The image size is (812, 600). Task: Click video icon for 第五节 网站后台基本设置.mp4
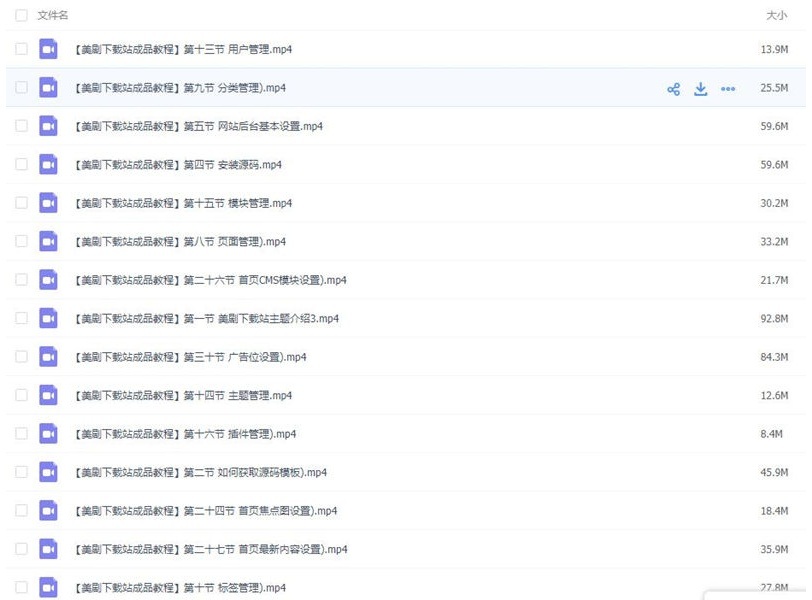click(48, 126)
